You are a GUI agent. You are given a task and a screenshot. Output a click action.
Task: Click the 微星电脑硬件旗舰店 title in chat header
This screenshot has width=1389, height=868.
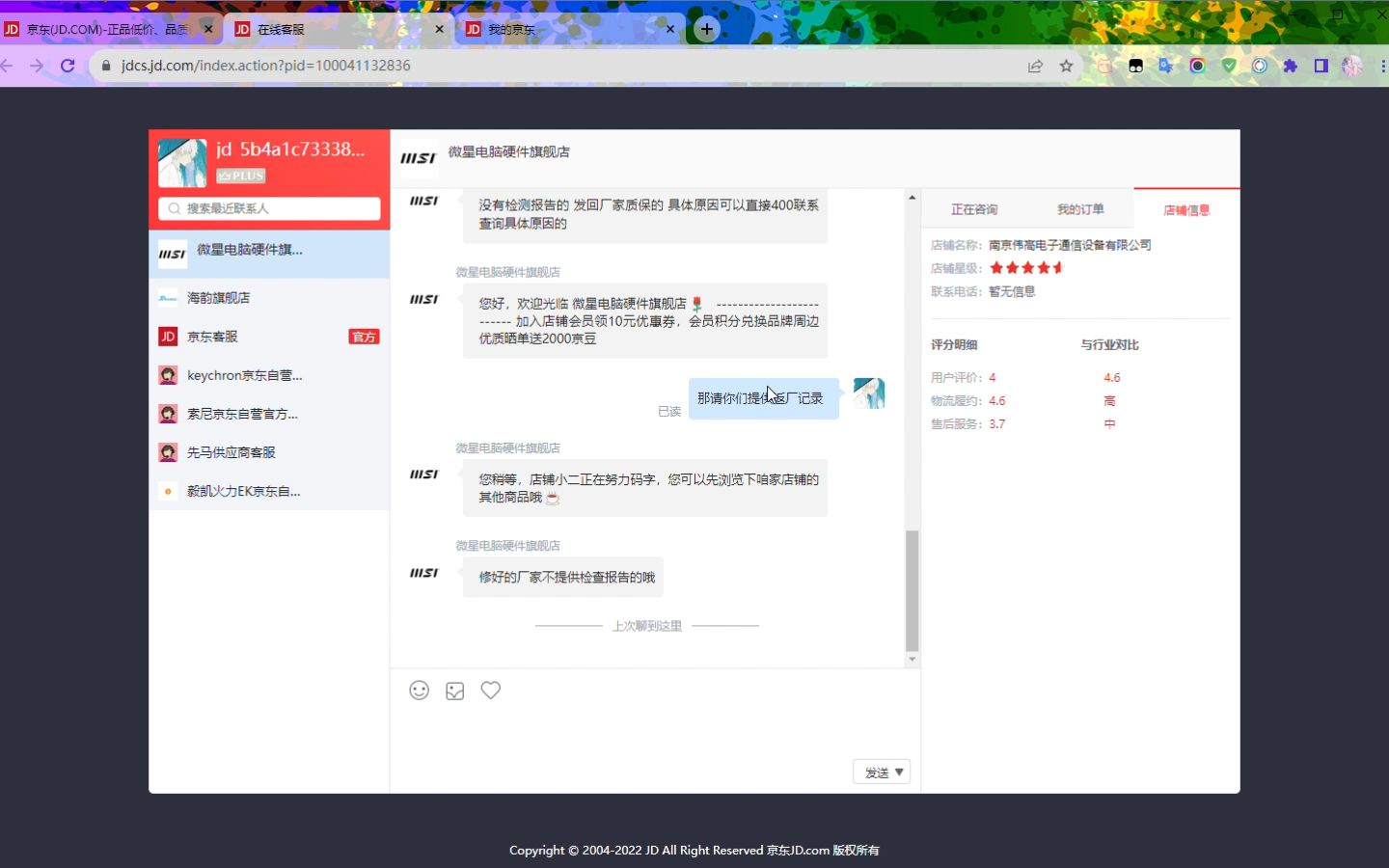(509, 151)
